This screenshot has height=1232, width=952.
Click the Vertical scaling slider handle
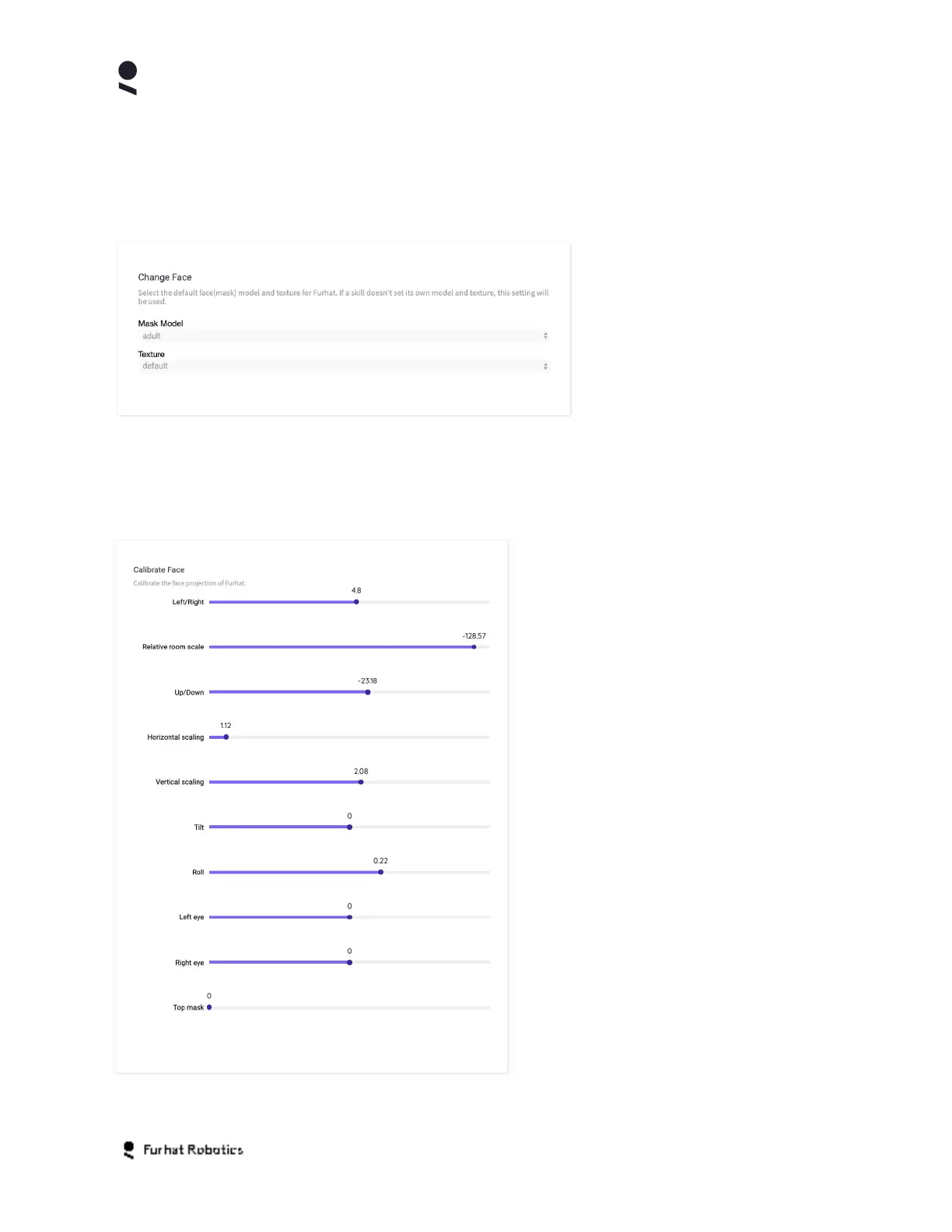(361, 782)
